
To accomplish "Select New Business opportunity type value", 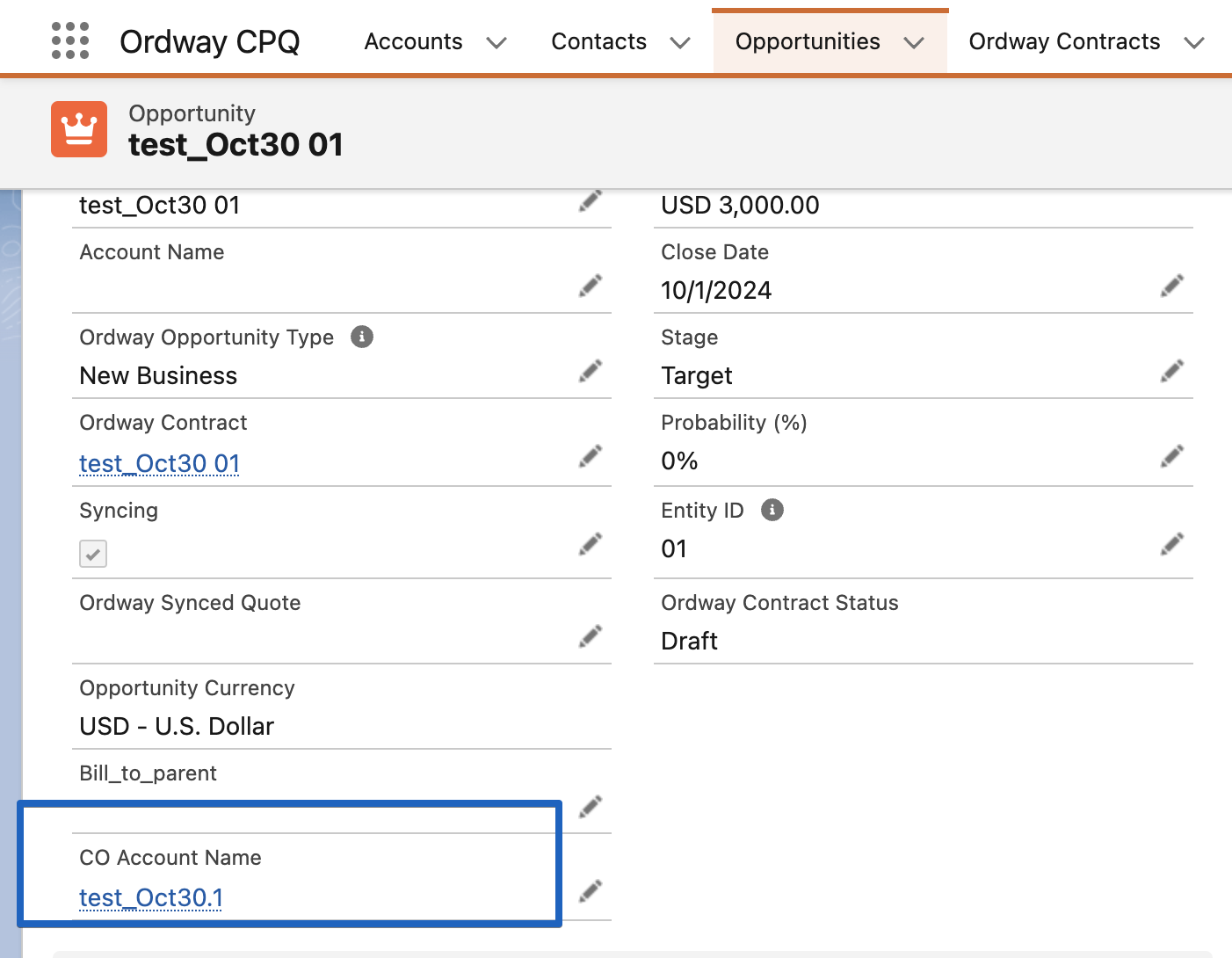I will [158, 375].
